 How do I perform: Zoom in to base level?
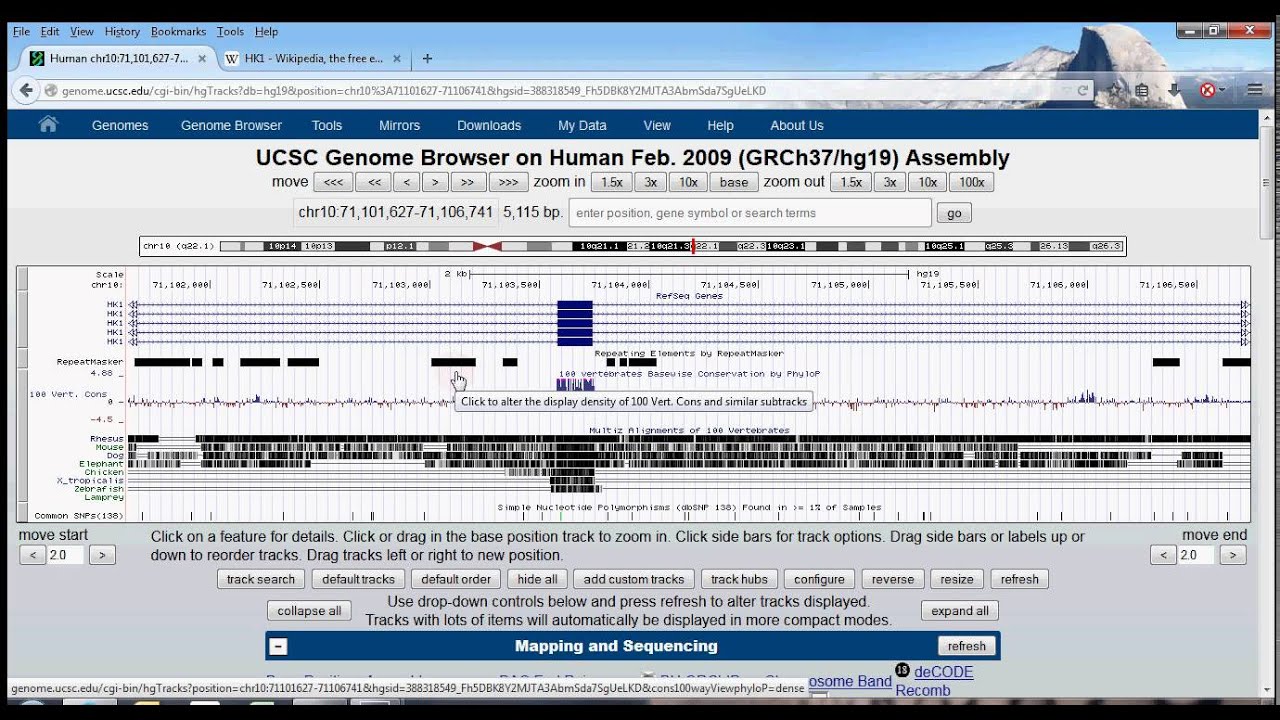(x=734, y=182)
